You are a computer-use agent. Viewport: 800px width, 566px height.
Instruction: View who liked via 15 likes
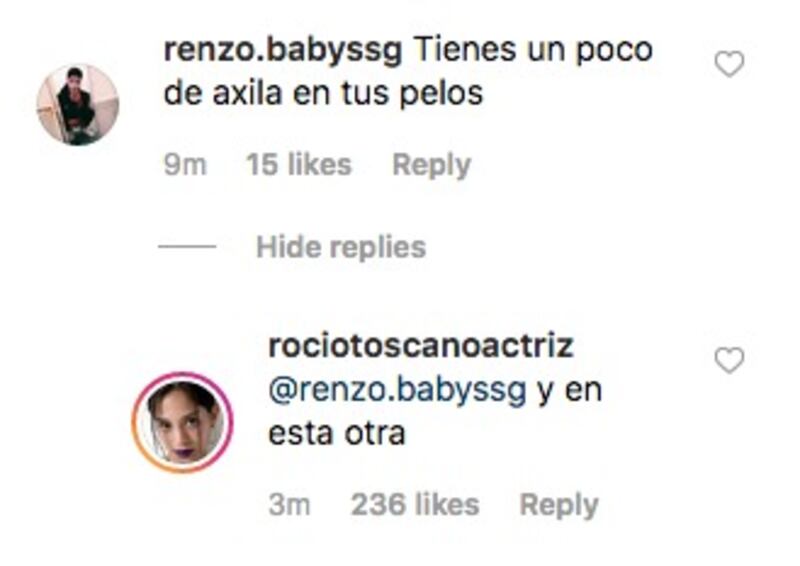coord(299,165)
